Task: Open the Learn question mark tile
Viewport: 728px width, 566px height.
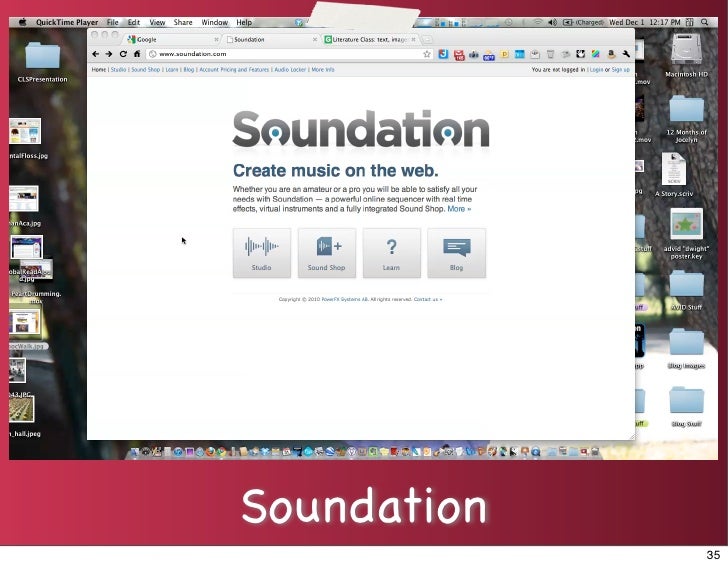Action: point(391,253)
